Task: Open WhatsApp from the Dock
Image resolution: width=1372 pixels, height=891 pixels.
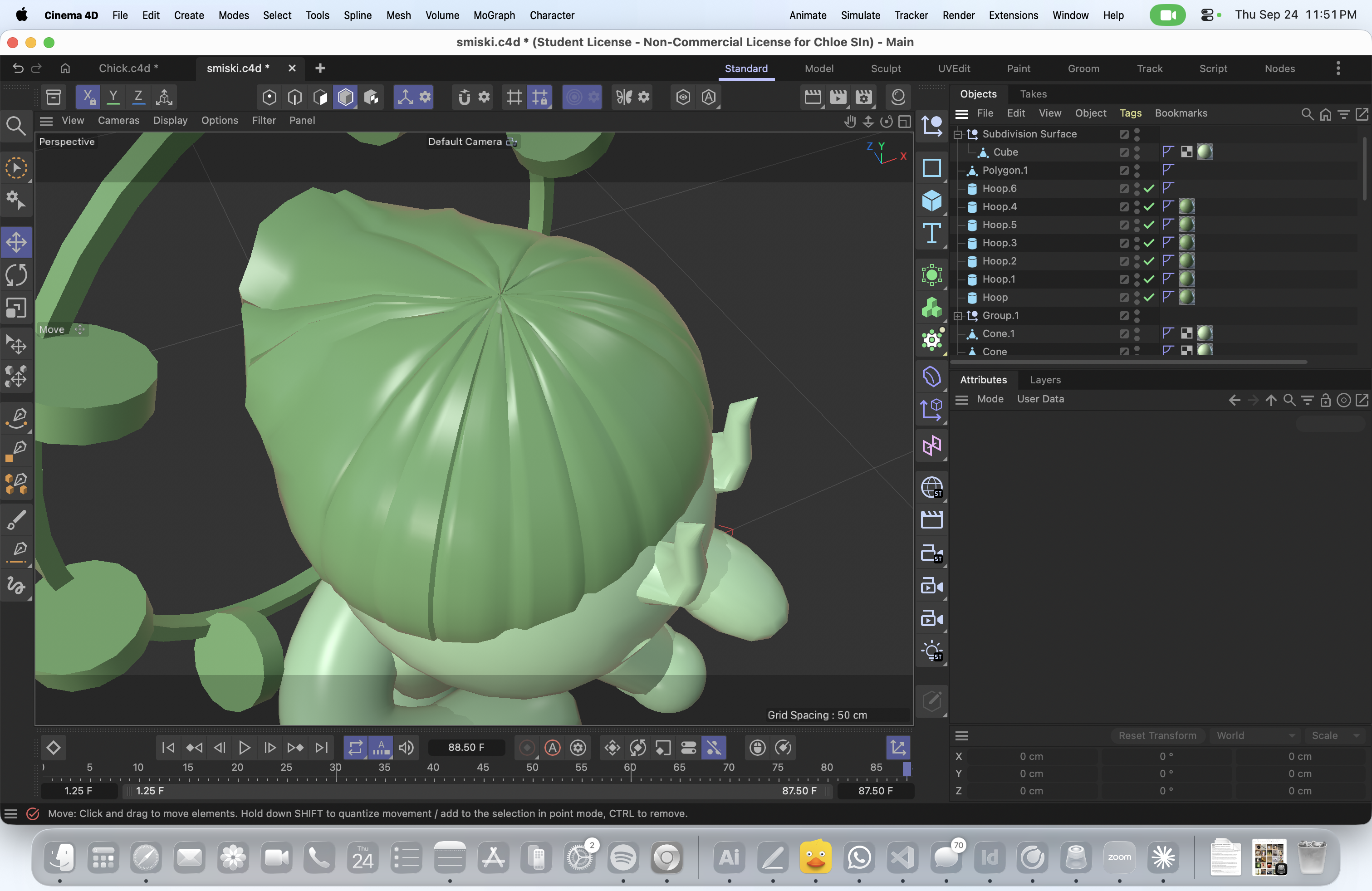Action: [859, 857]
